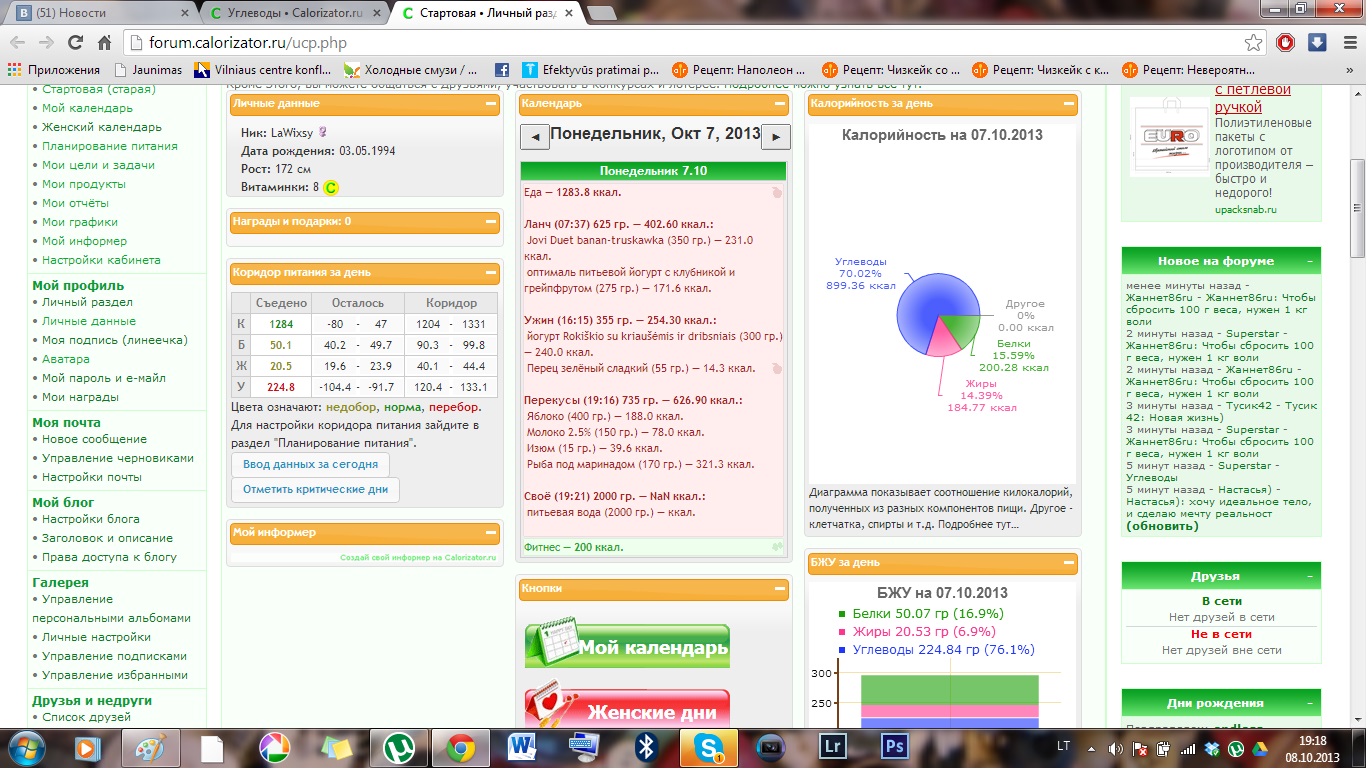Open Windows Media Player taskbar icon
The width and height of the screenshot is (1372, 772).
89,747
